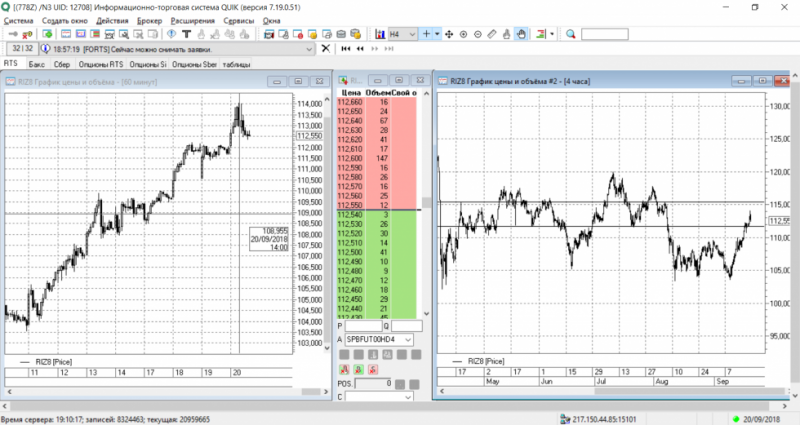Click the connect (key) icon in toolbar
Viewport: 800px width, 425px height.
tap(13, 34)
